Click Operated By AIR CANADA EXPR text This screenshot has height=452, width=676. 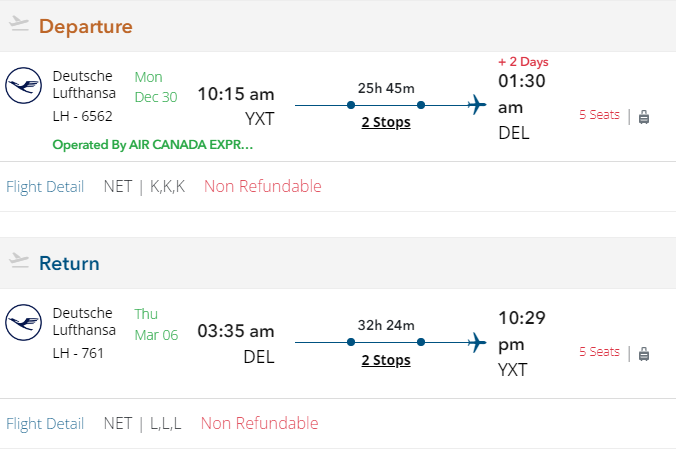coord(153,145)
